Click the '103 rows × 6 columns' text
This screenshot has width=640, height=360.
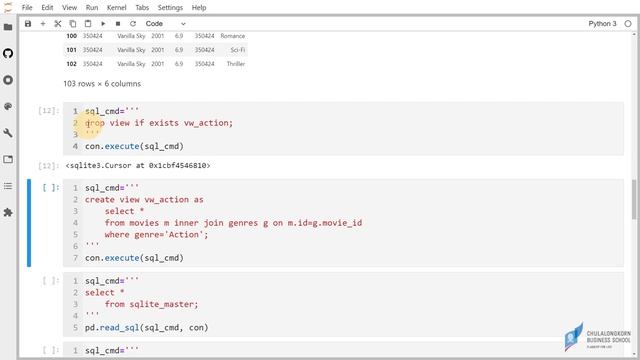[102, 83]
